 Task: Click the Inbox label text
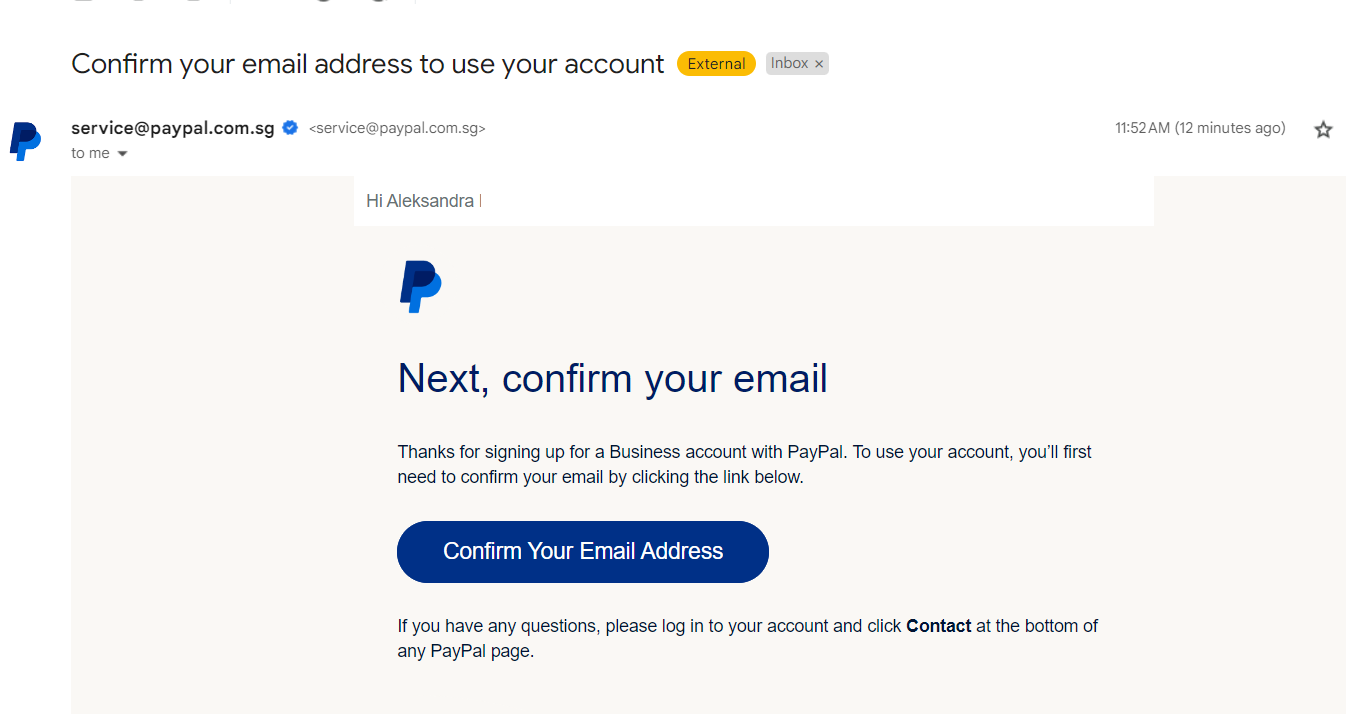(789, 63)
